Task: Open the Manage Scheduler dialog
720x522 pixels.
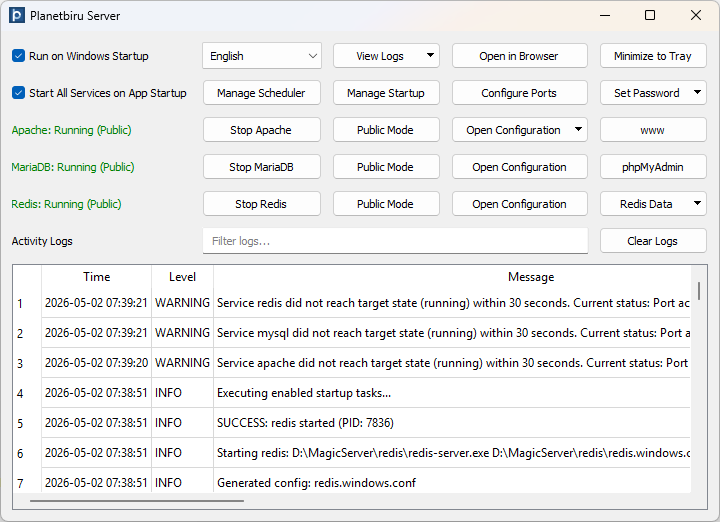Action: [261, 93]
